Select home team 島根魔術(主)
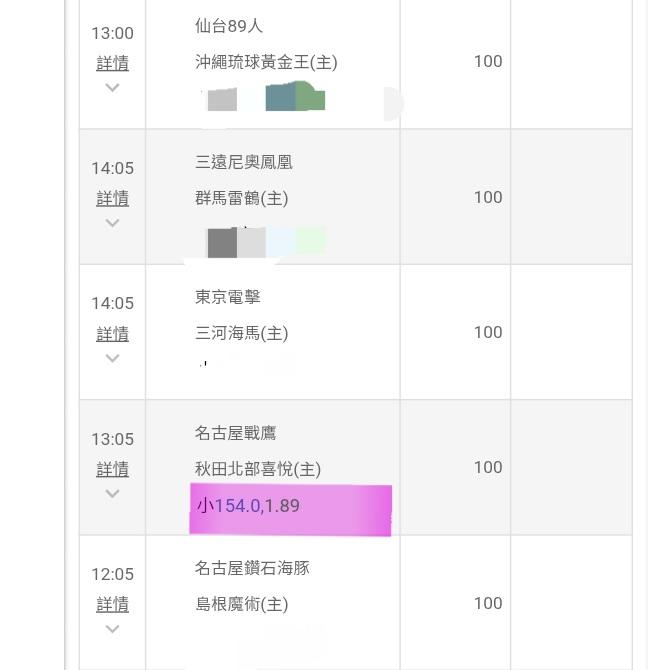Viewport: 668px width, 670px height. 242,604
